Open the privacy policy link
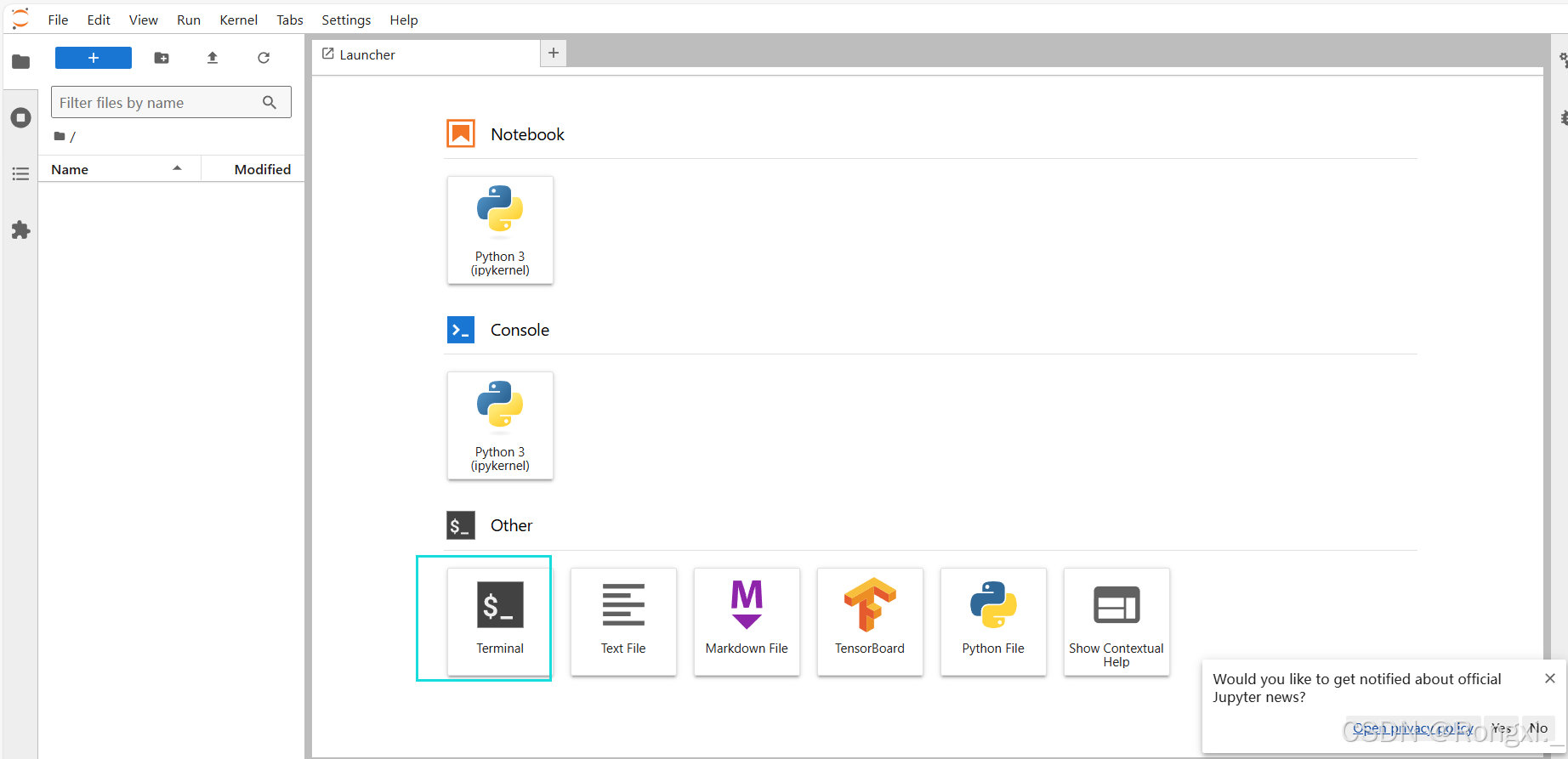This screenshot has height=759, width=1568. pyautogui.click(x=1413, y=728)
